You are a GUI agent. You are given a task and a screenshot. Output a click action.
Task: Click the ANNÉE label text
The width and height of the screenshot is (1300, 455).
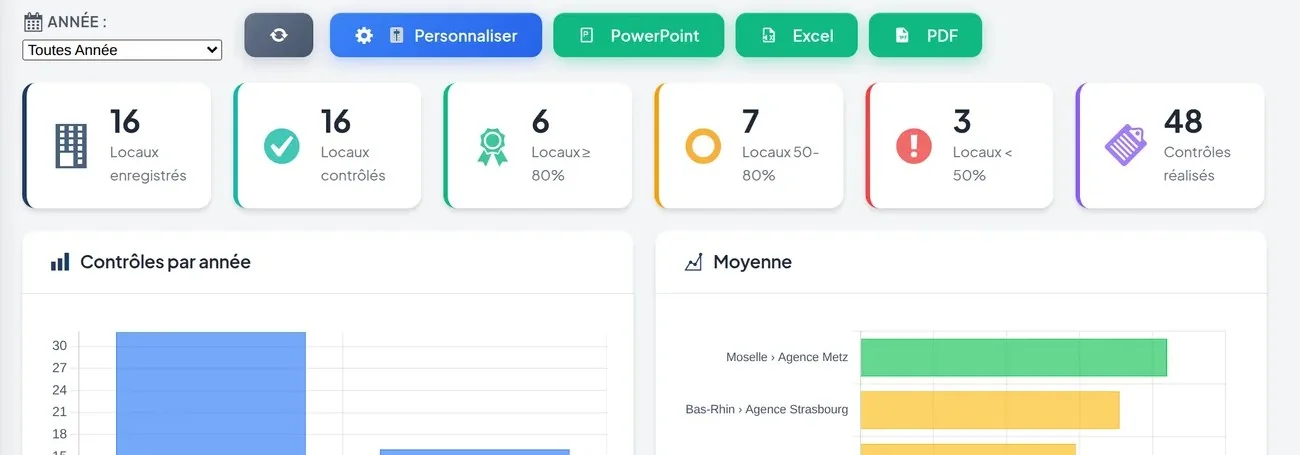click(x=76, y=21)
